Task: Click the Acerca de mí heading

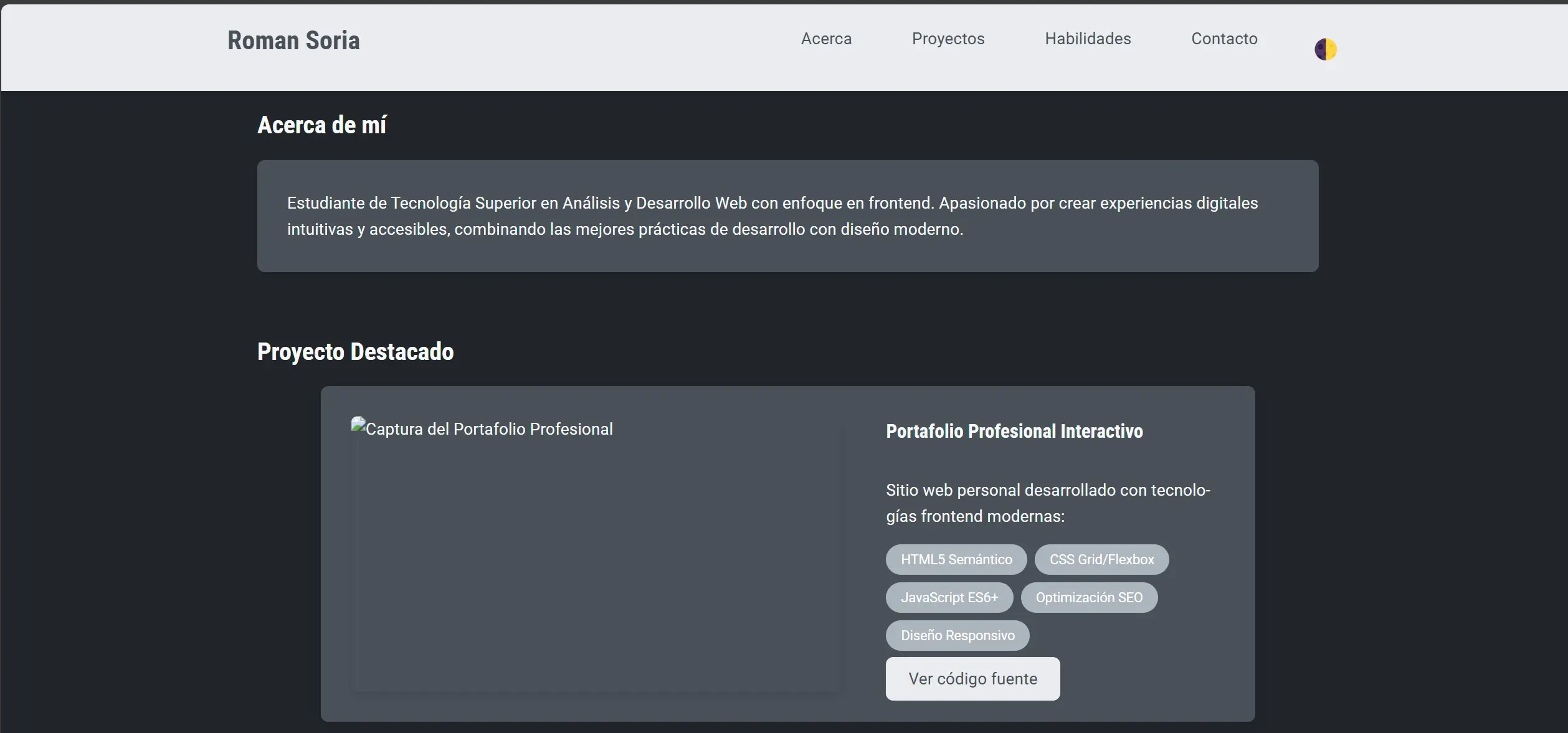Action: tap(321, 125)
